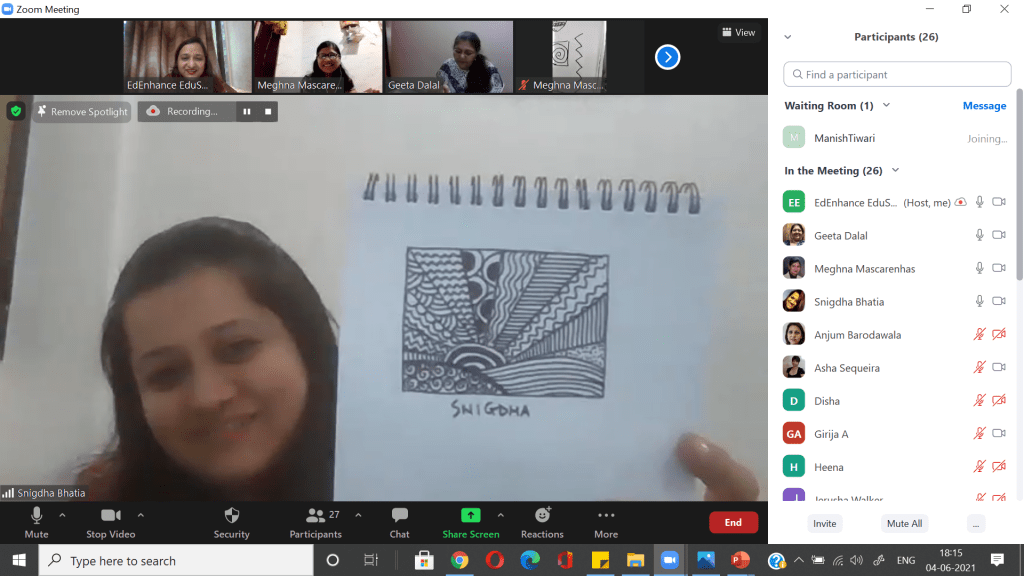Image resolution: width=1024 pixels, height=576 pixels.
Task: Collapse the Waiting Room section
Action: [886, 106]
